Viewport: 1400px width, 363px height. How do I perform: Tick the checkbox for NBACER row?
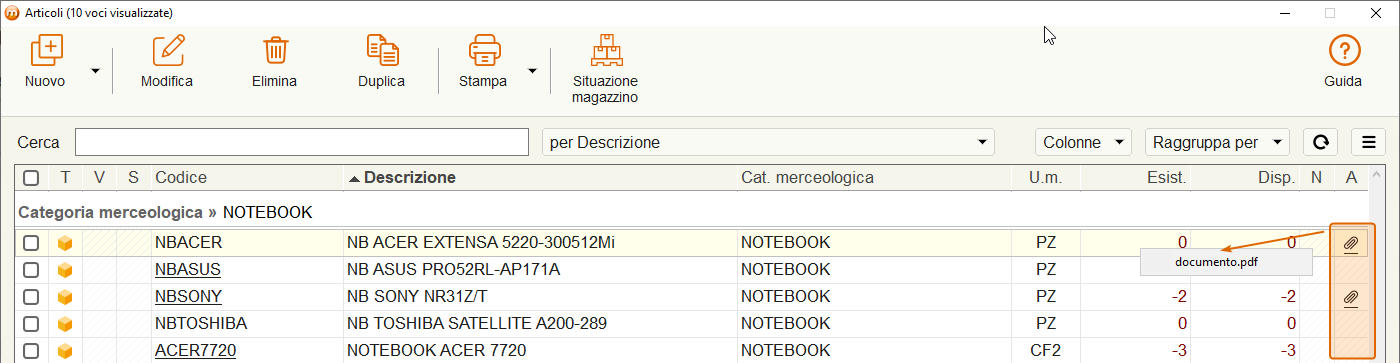click(31, 243)
